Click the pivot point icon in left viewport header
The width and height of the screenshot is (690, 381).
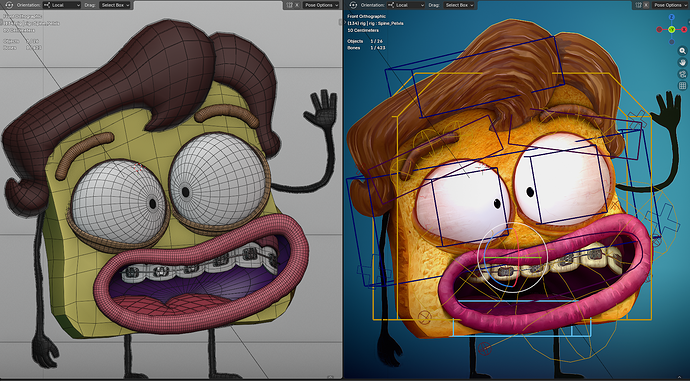(9, 5)
